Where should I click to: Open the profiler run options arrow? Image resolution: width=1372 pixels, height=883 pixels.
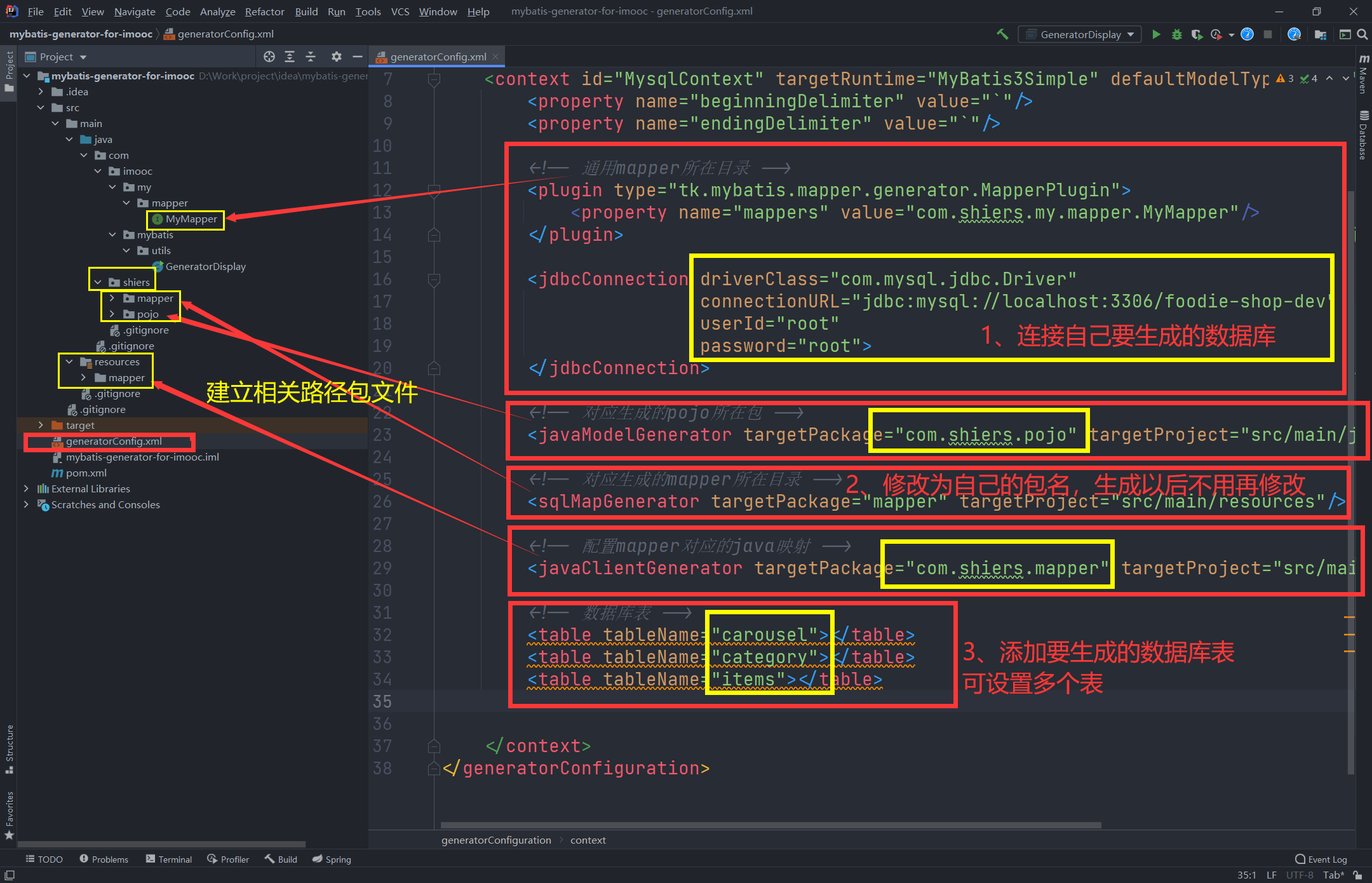tap(1231, 35)
